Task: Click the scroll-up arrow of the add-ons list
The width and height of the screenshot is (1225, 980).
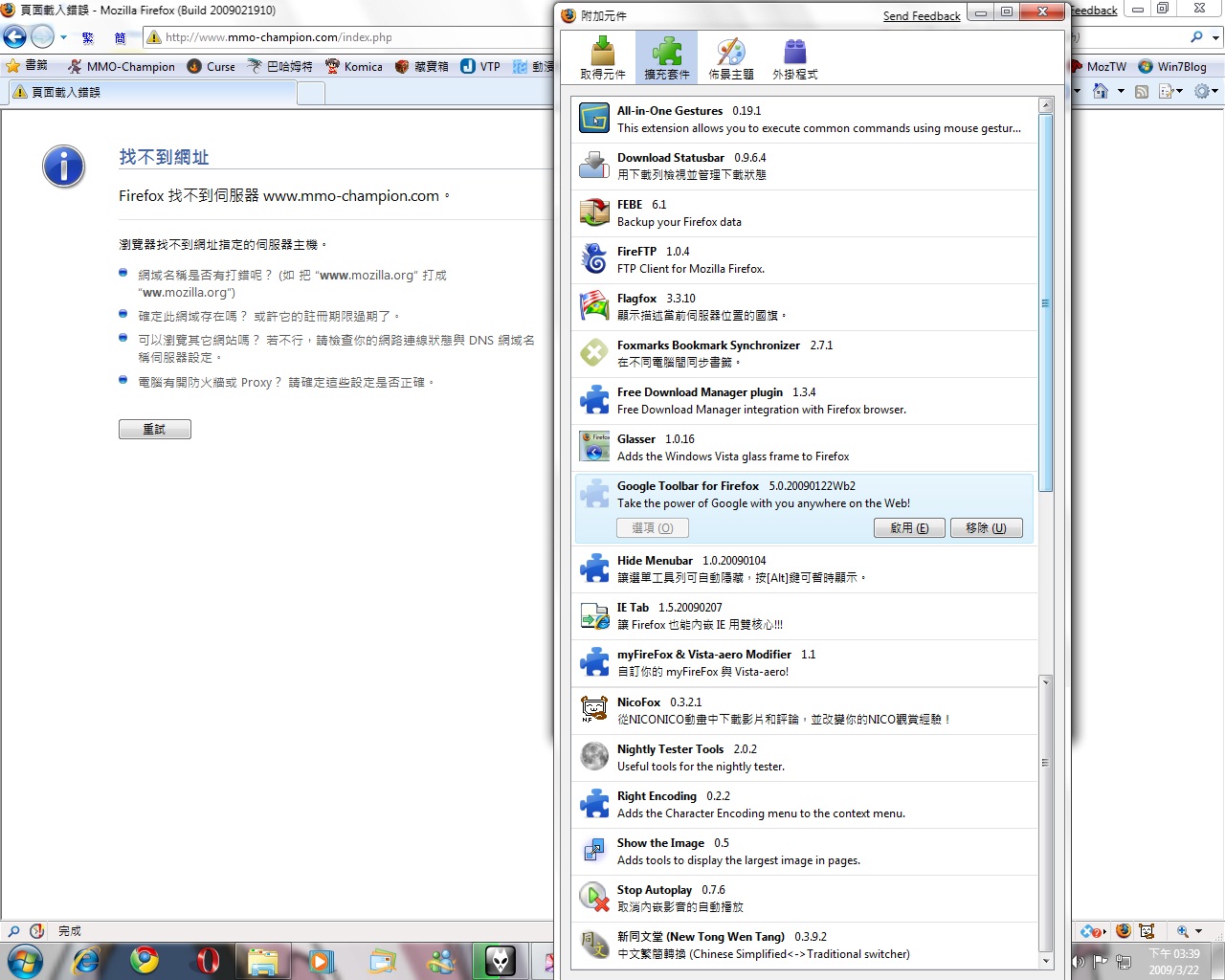Action: coord(1046,105)
